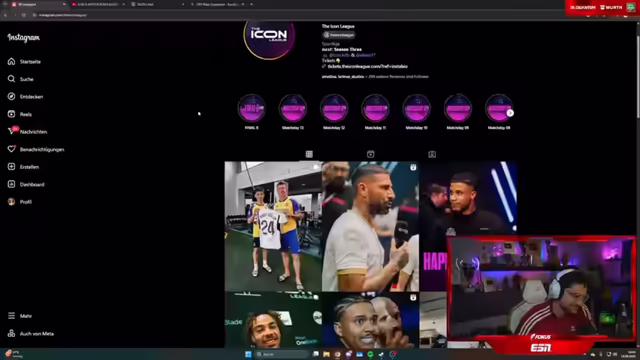Open the post with the number 24 jersey
The image size is (640, 360).
coord(273,226)
